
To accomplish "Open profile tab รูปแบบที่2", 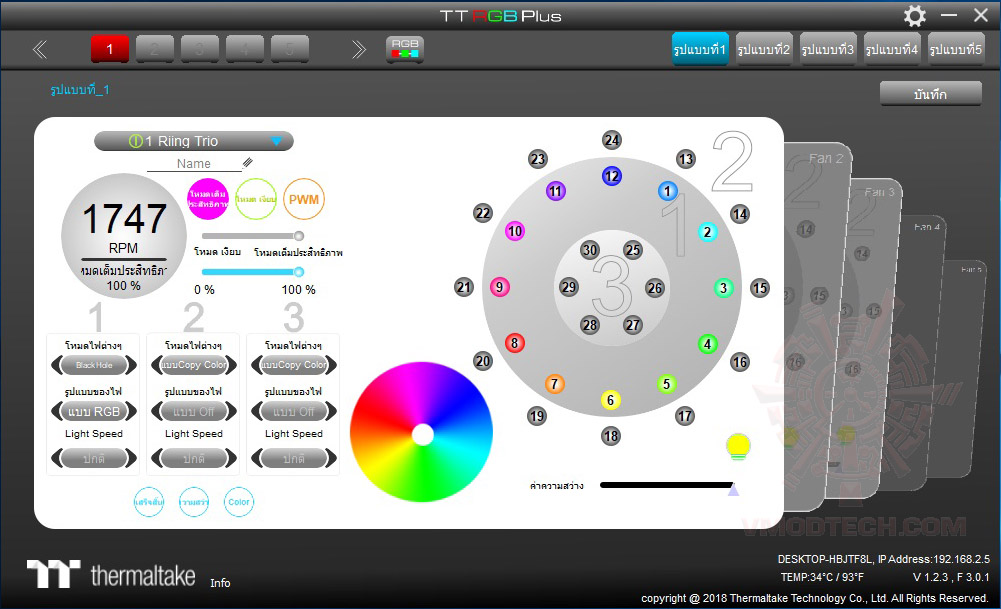I will point(764,49).
